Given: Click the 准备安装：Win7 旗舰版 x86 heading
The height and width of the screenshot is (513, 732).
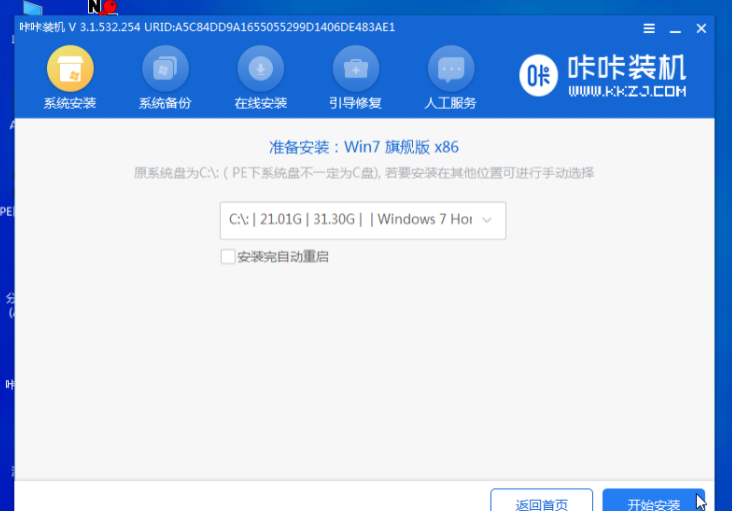Looking at the screenshot, I should [364, 147].
